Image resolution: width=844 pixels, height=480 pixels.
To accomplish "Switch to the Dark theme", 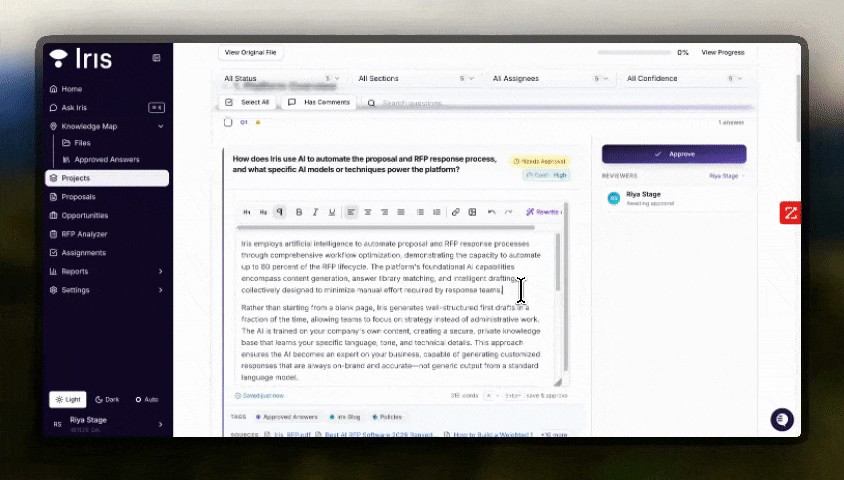I will (107, 399).
